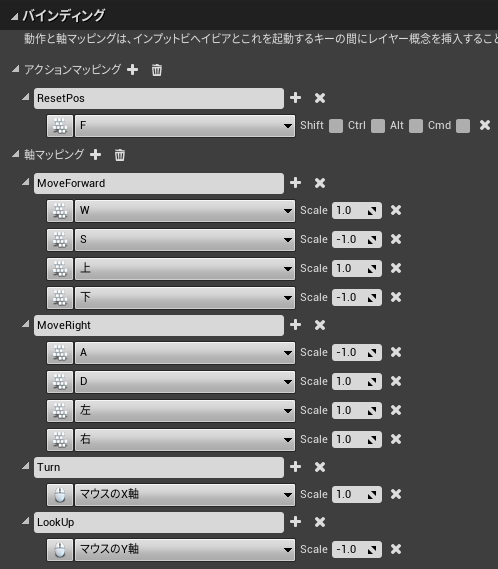The width and height of the screenshot is (498, 569).
Task: Edit the Turn name field
Action: pos(159,467)
